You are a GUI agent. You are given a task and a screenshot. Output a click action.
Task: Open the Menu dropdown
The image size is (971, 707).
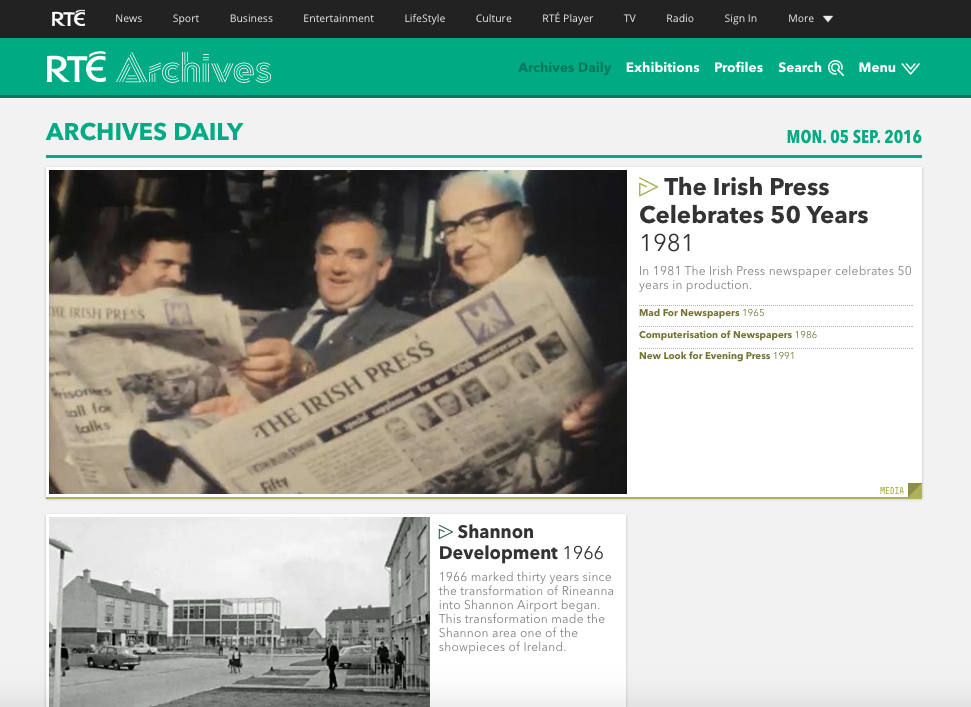(x=889, y=67)
